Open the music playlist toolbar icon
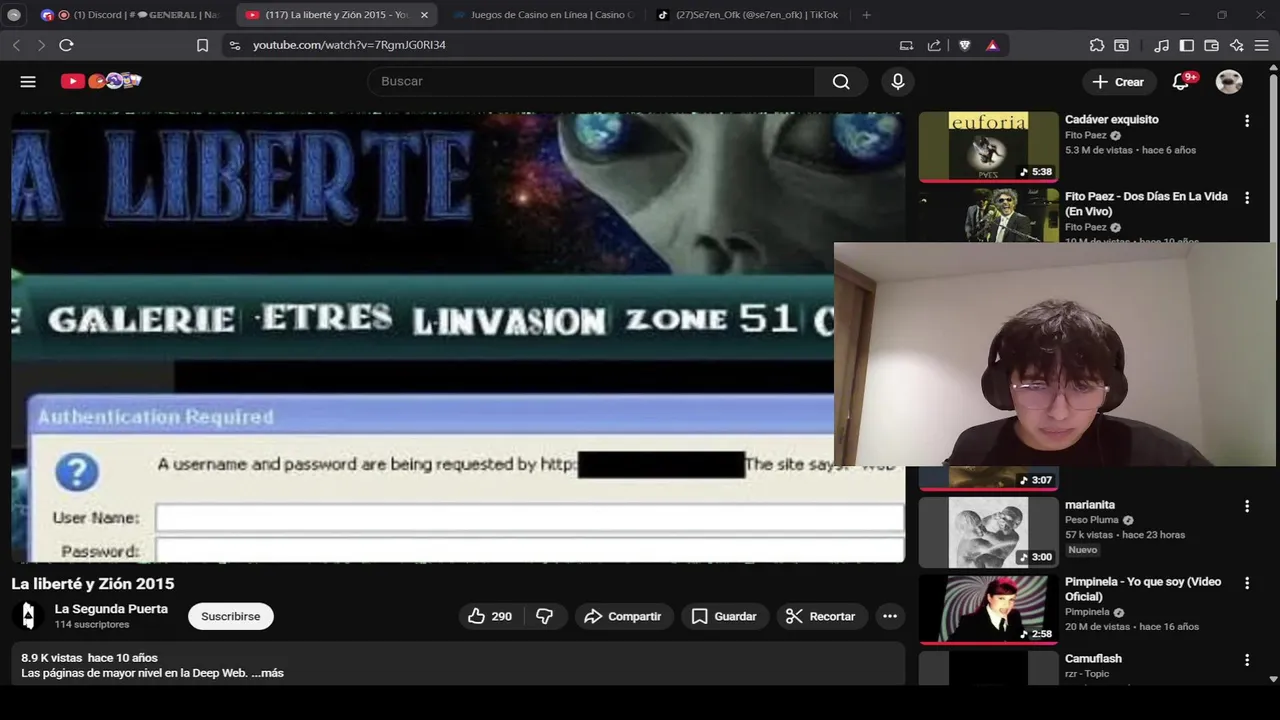 [x=1161, y=45]
